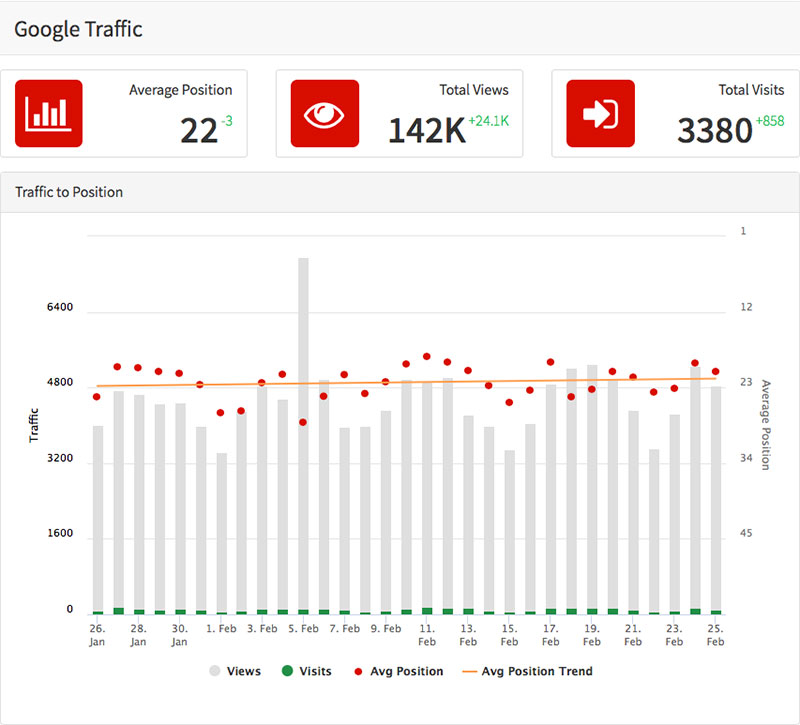This screenshot has height=725, width=800.
Task: Click the "13. Feb" date label
Action: [x=468, y=635]
